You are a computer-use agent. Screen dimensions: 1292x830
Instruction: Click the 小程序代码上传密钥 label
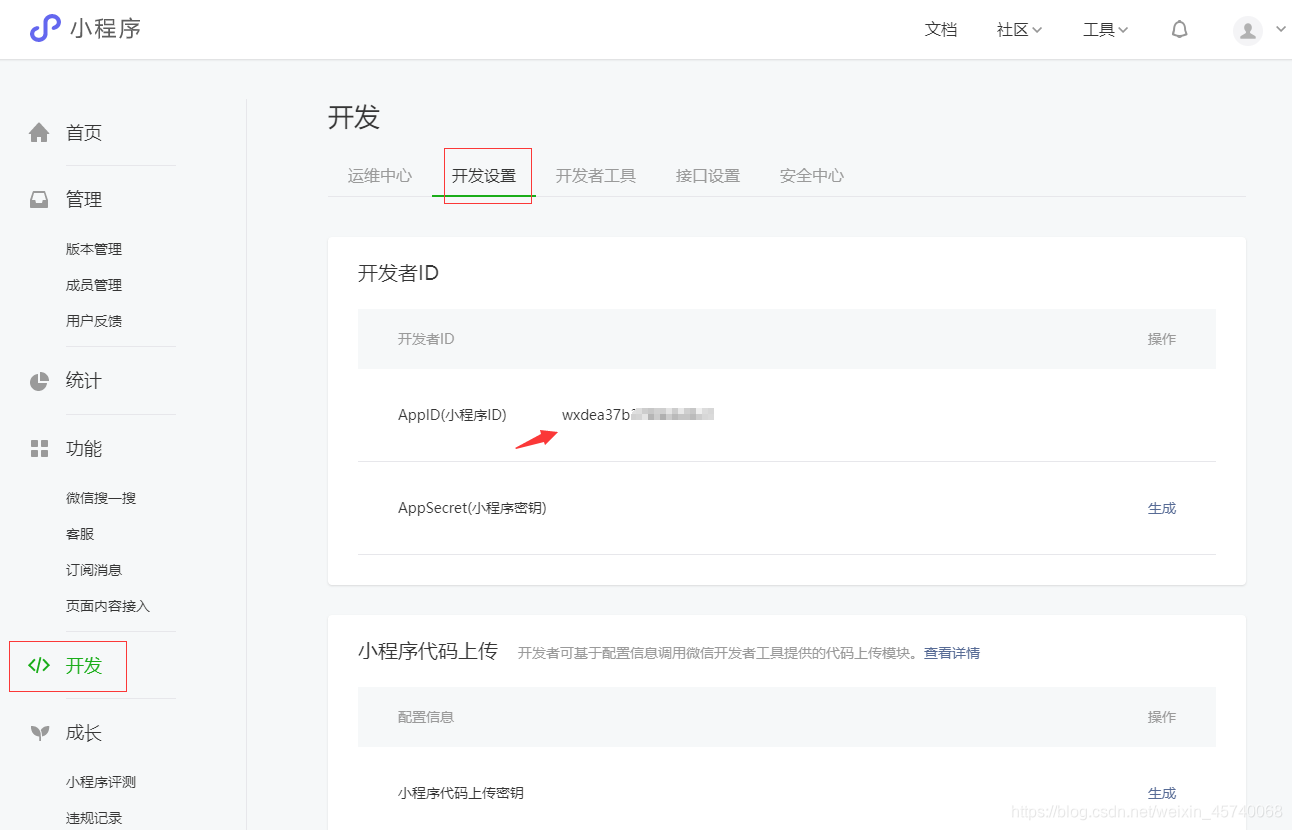461,793
